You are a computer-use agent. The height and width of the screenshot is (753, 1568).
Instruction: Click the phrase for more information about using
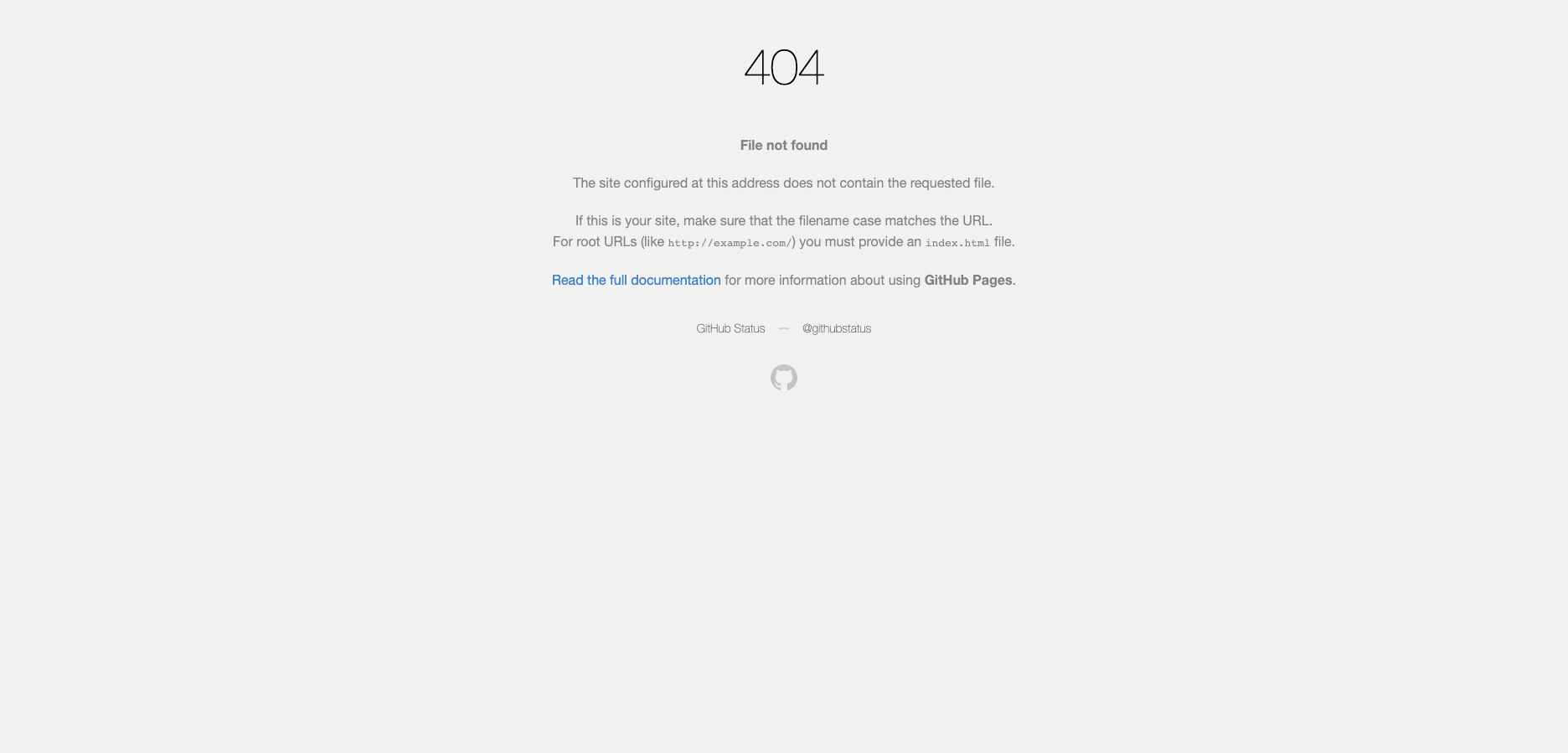click(x=823, y=280)
